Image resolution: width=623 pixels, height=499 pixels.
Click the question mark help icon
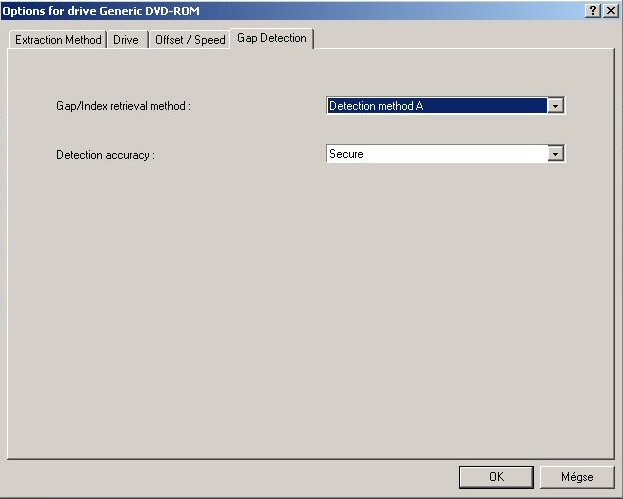594,10
